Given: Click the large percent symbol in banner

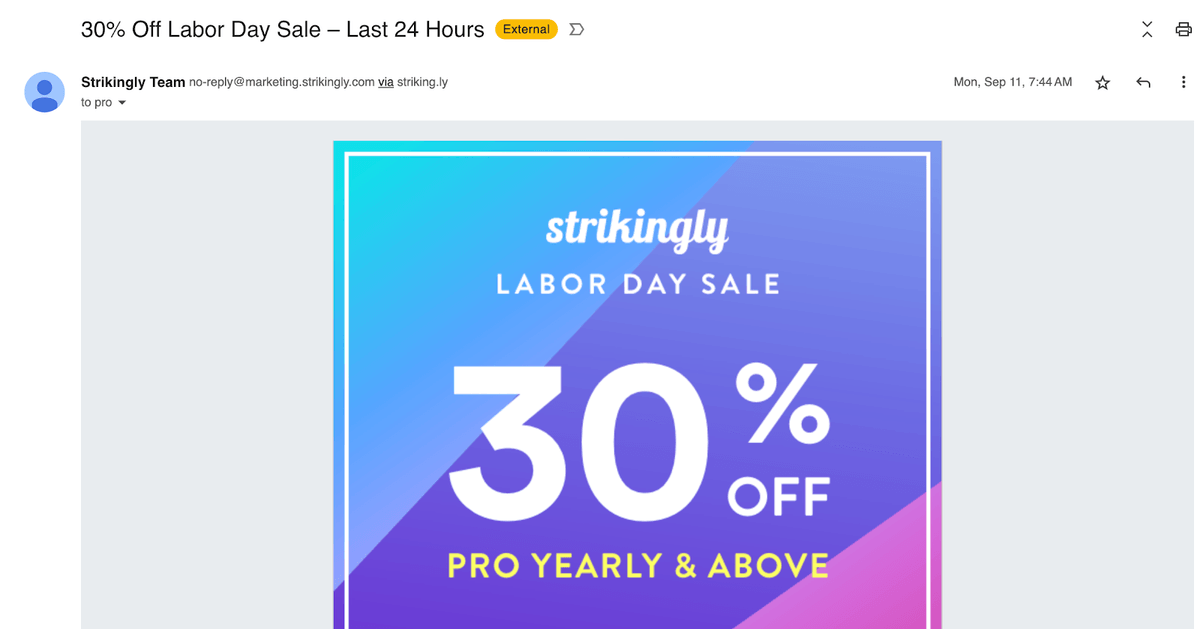Looking at the screenshot, I should (783, 404).
